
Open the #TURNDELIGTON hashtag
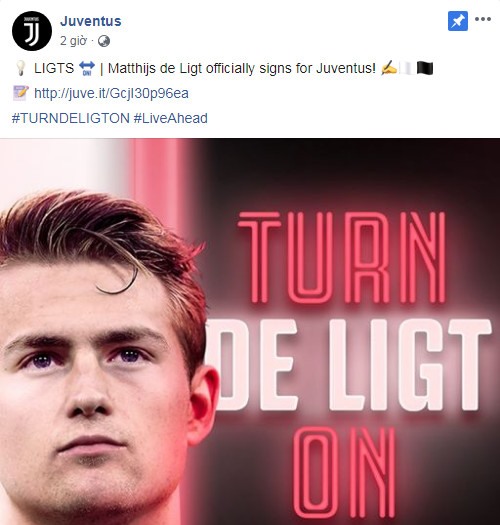pyautogui.click(x=71, y=118)
